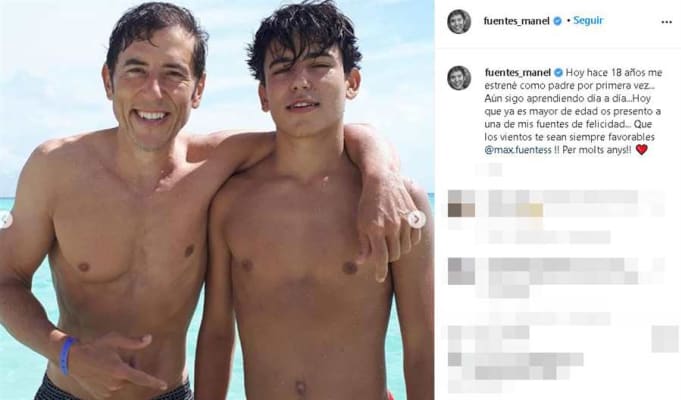Click the main beach photo

[x=217, y=200]
